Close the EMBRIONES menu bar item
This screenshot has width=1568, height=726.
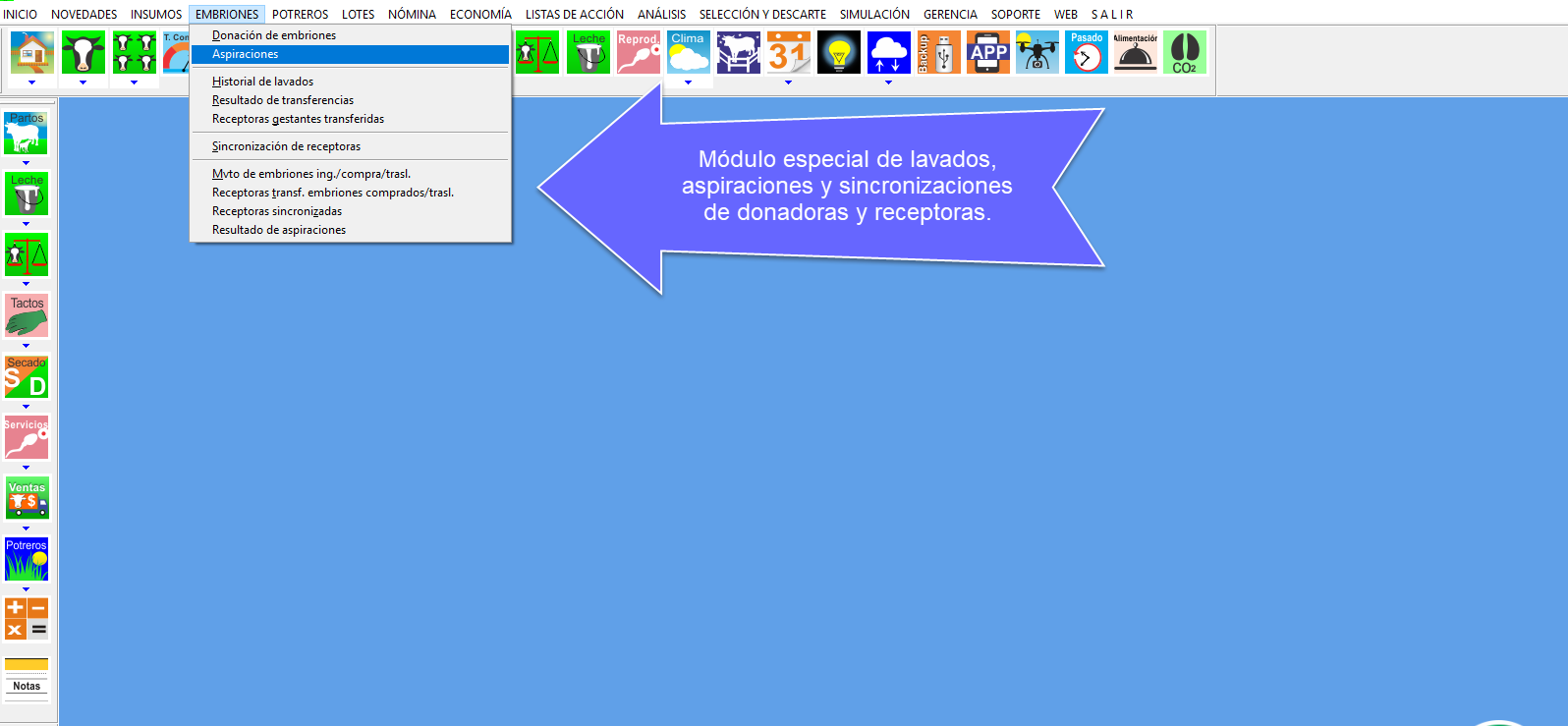coord(227,14)
